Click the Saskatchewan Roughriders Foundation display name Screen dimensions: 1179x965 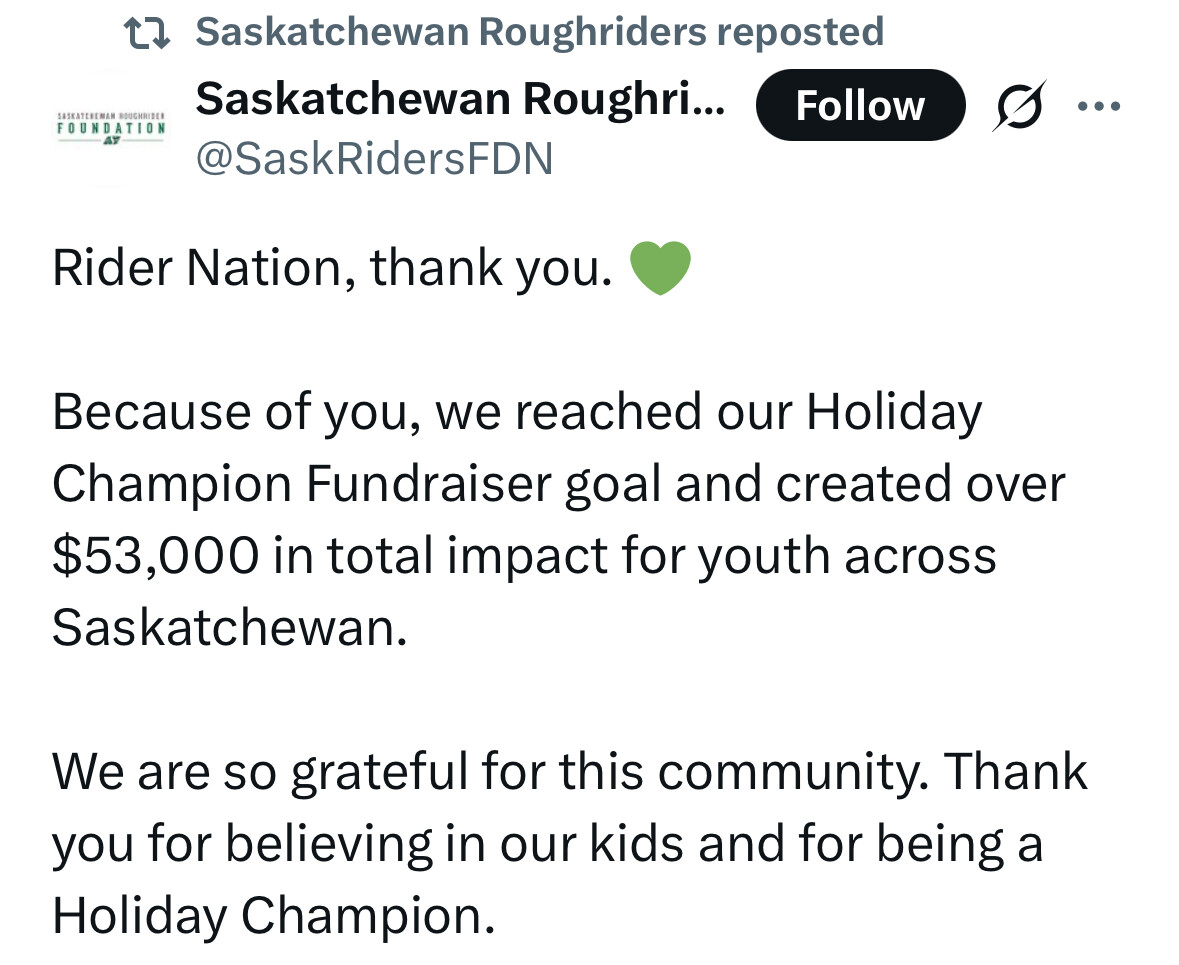point(461,100)
